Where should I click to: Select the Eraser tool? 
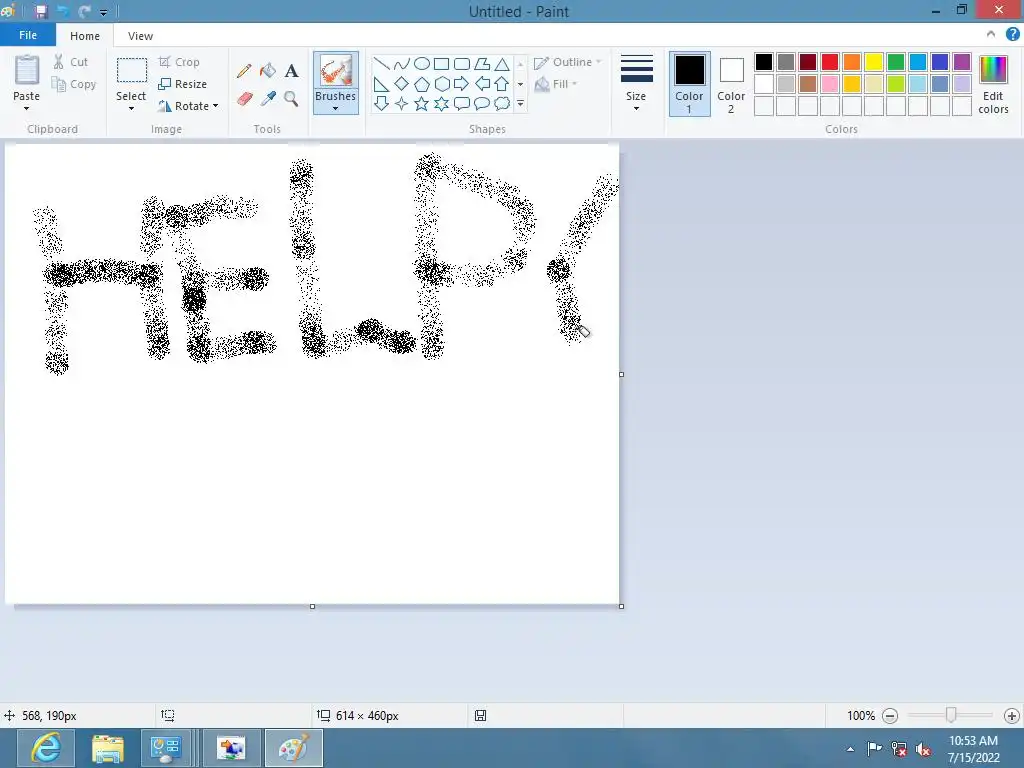[x=244, y=99]
